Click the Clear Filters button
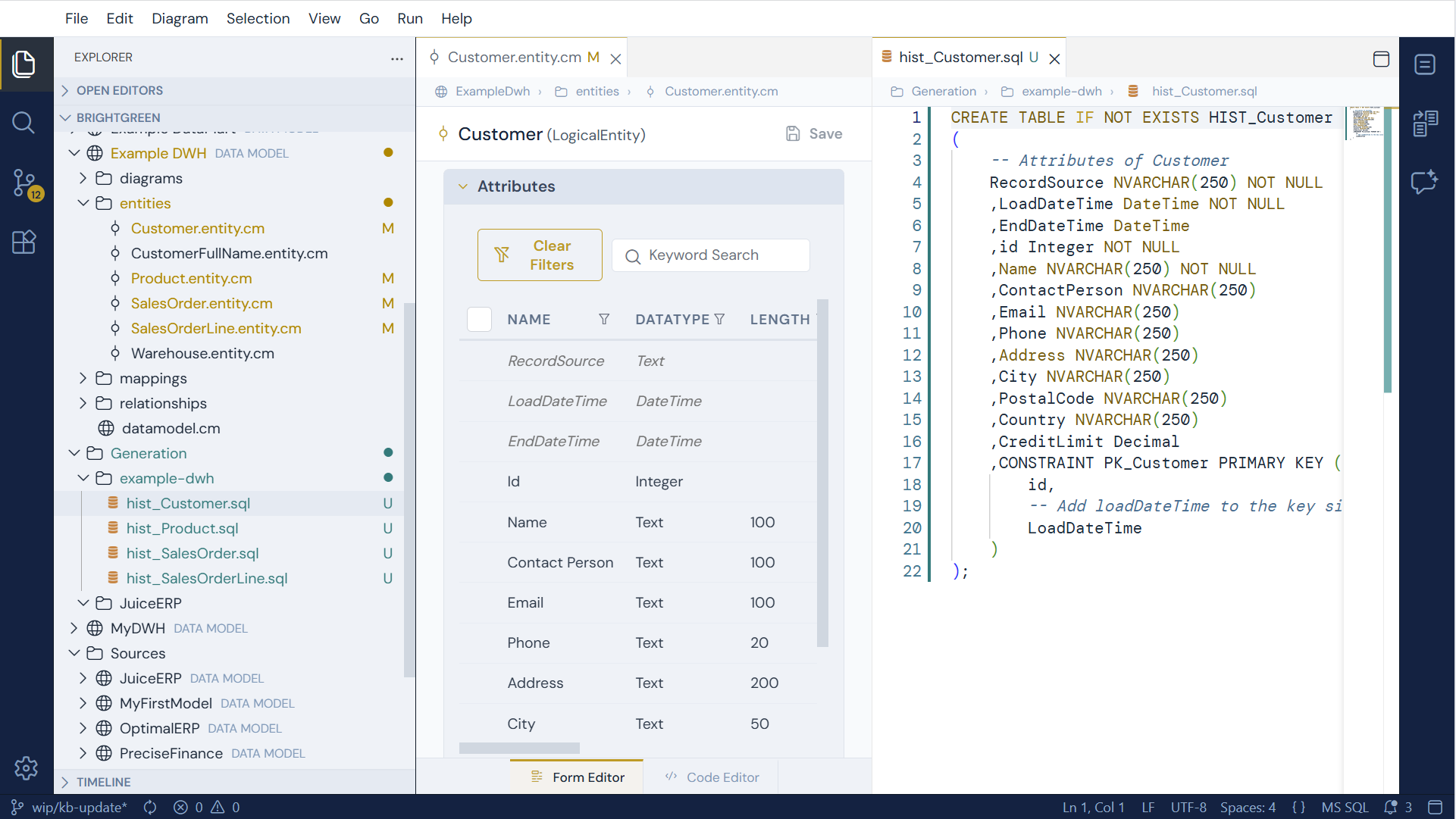The width and height of the screenshot is (1456, 819). tap(540, 255)
